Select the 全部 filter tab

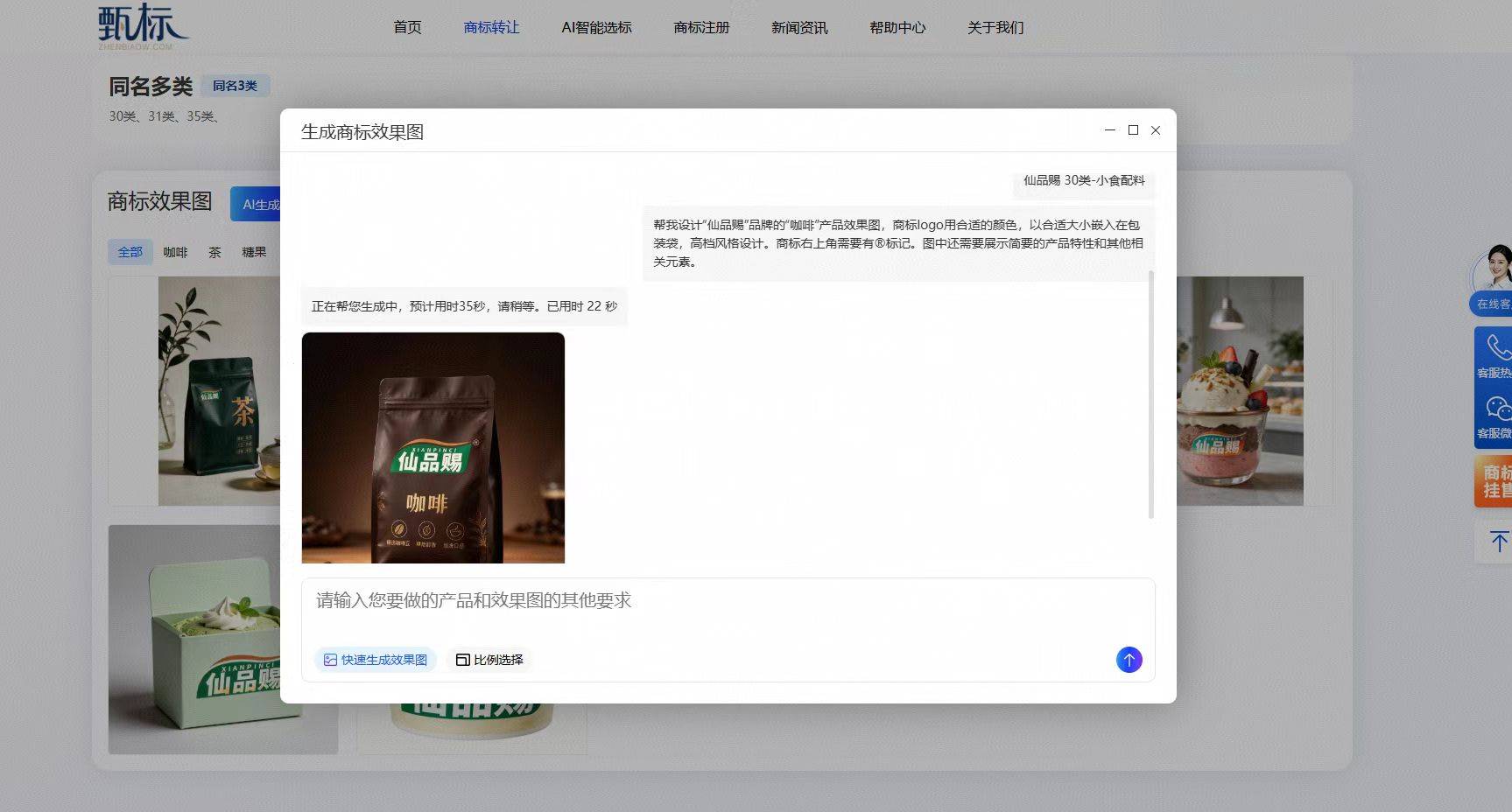tap(130, 252)
